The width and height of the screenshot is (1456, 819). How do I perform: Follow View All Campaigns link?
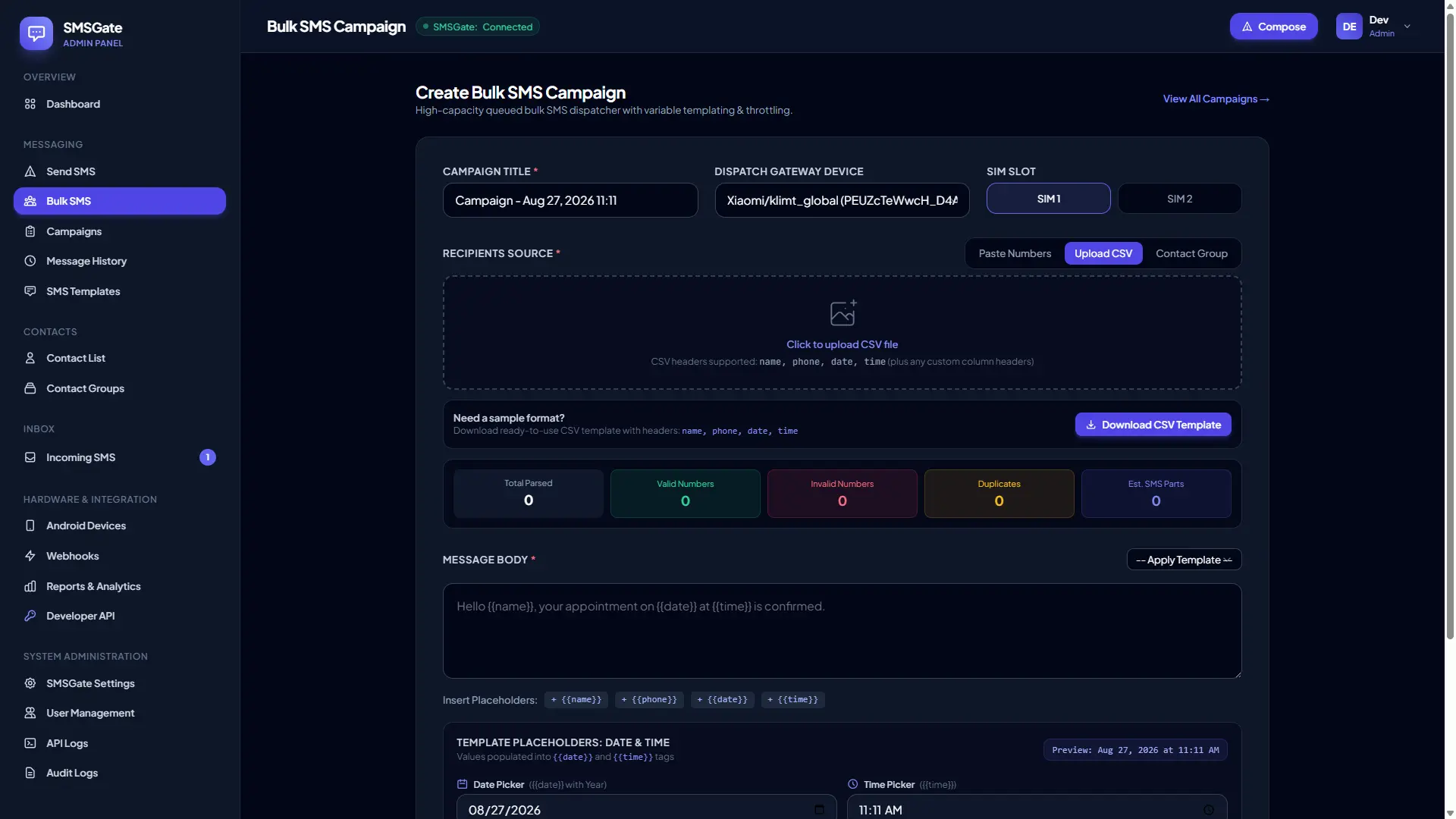(1216, 99)
